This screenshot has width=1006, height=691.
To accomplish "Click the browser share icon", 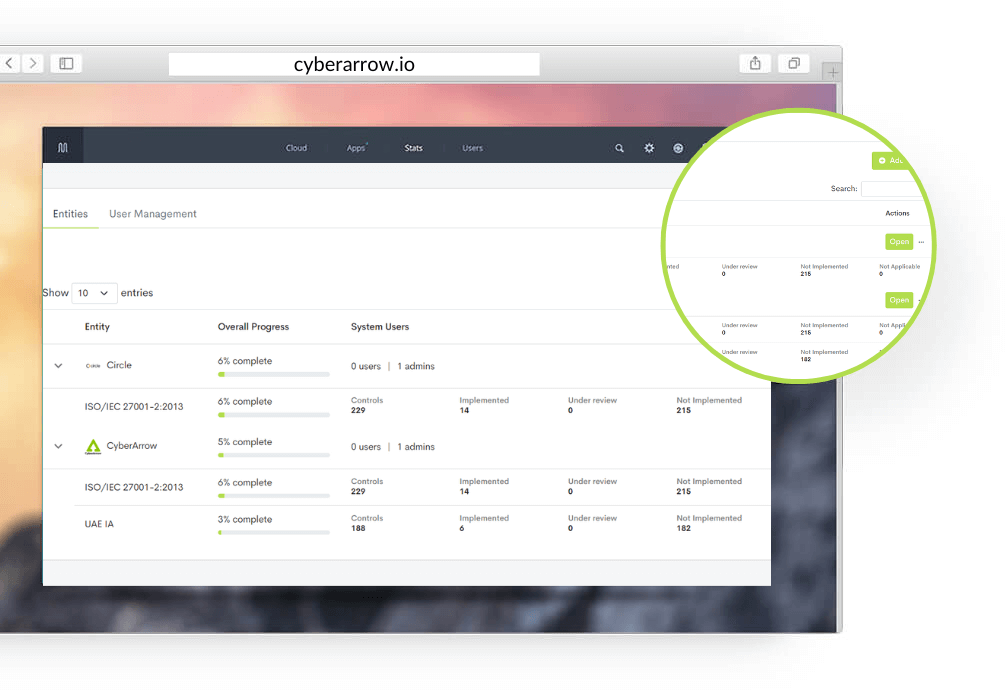I will pyautogui.click(x=755, y=63).
